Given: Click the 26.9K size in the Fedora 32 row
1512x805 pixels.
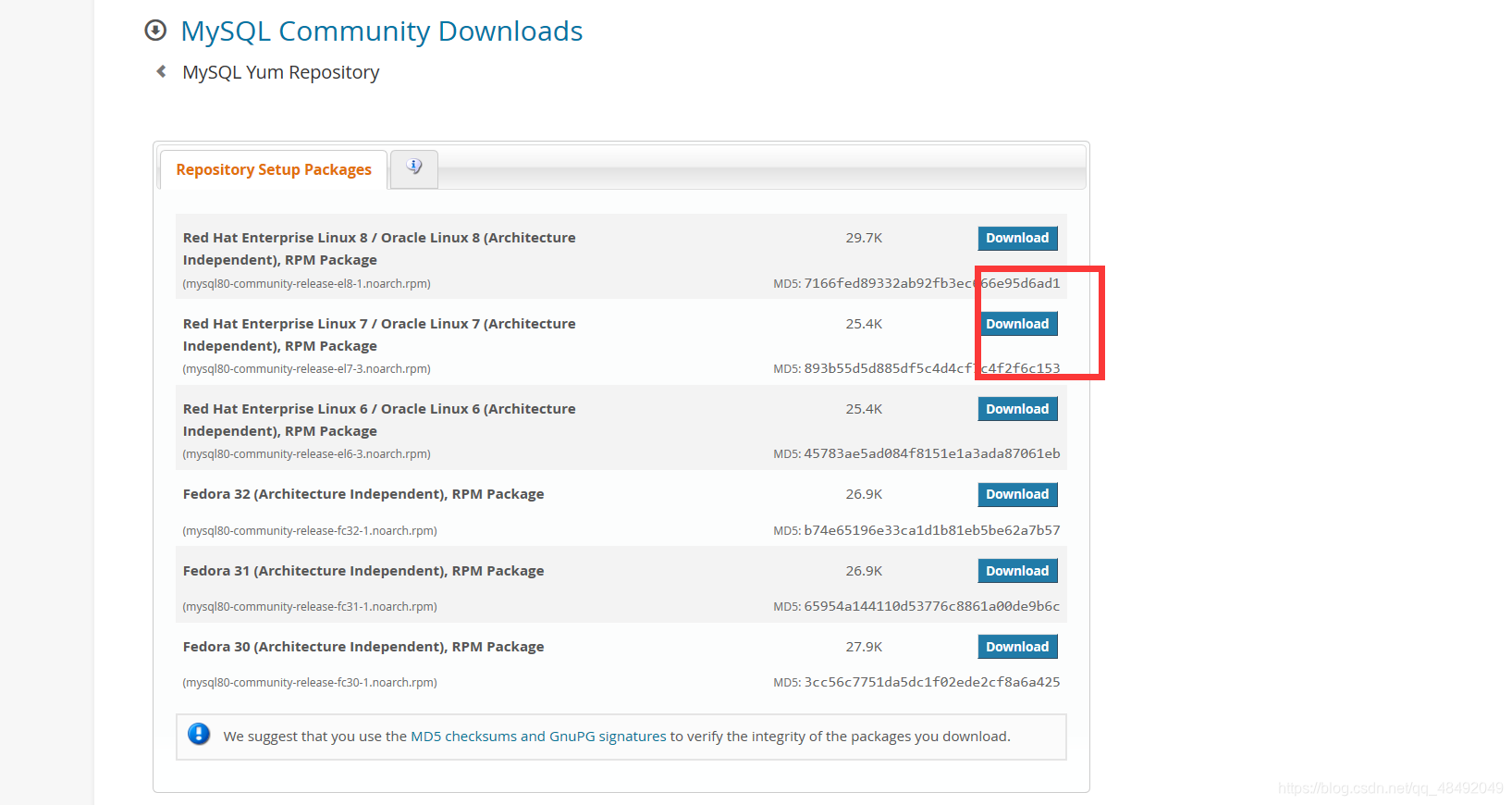Looking at the screenshot, I should pos(864,494).
